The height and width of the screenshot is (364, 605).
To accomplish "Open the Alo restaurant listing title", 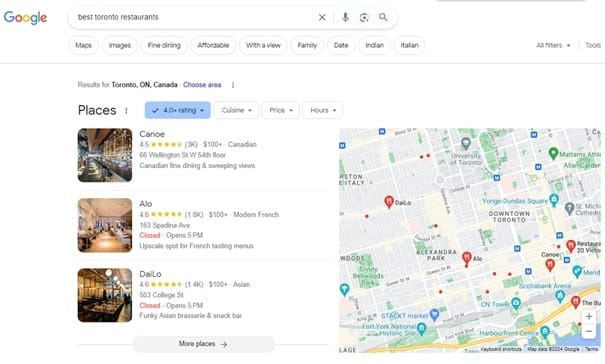I will 145,204.
